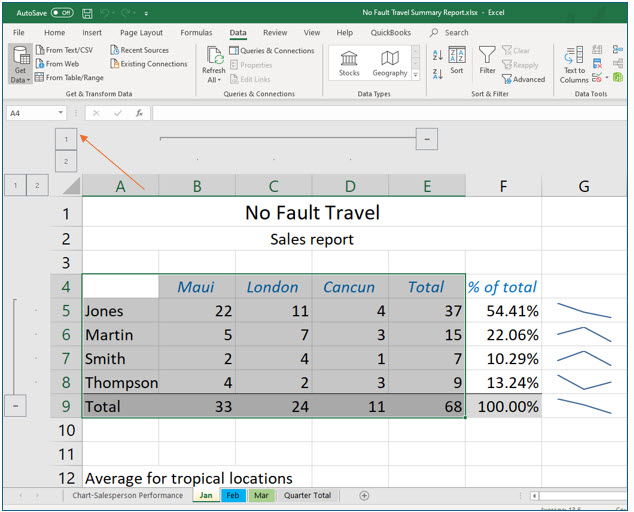Click row outline level 2 button

pyautogui.click(x=37, y=185)
